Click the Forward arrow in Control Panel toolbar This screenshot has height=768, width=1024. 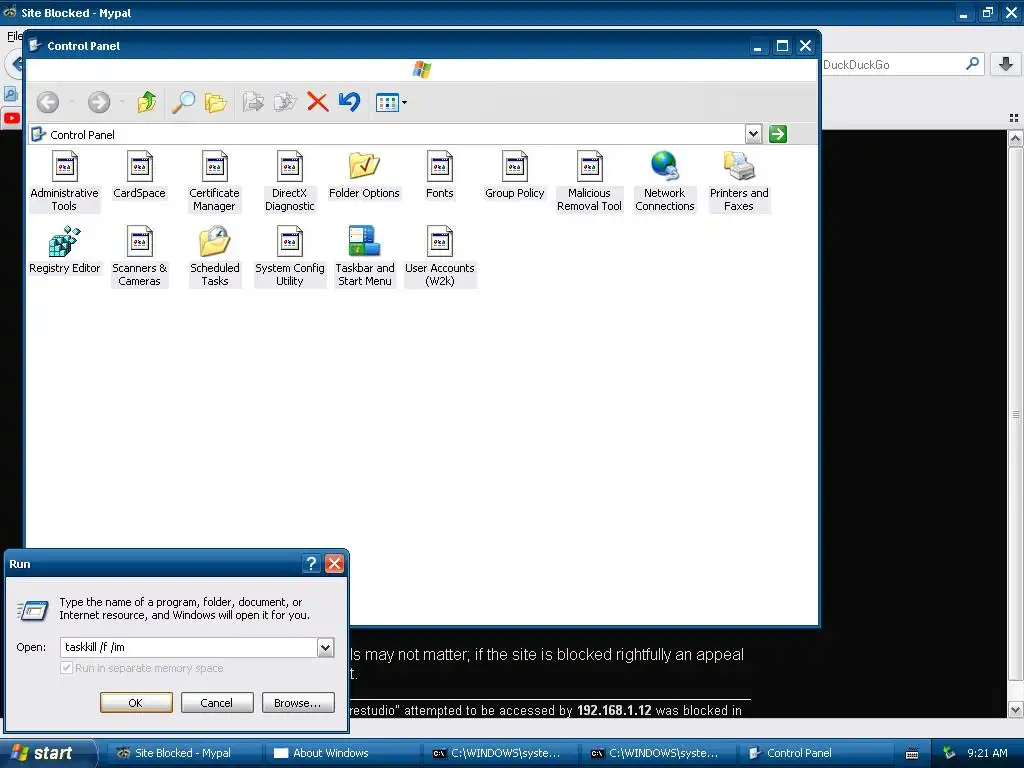[99, 102]
